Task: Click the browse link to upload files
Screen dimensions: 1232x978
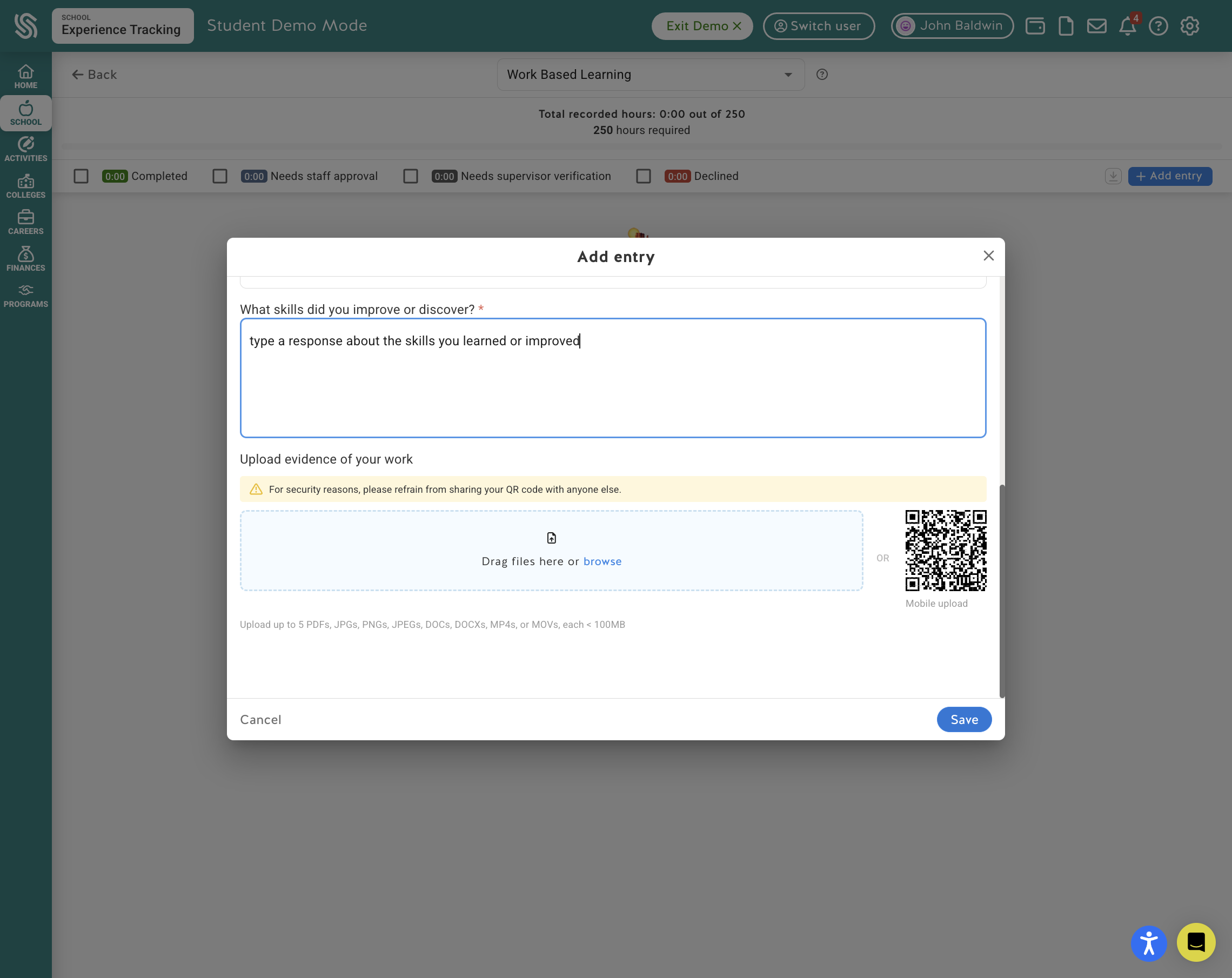Action: [602, 561]
